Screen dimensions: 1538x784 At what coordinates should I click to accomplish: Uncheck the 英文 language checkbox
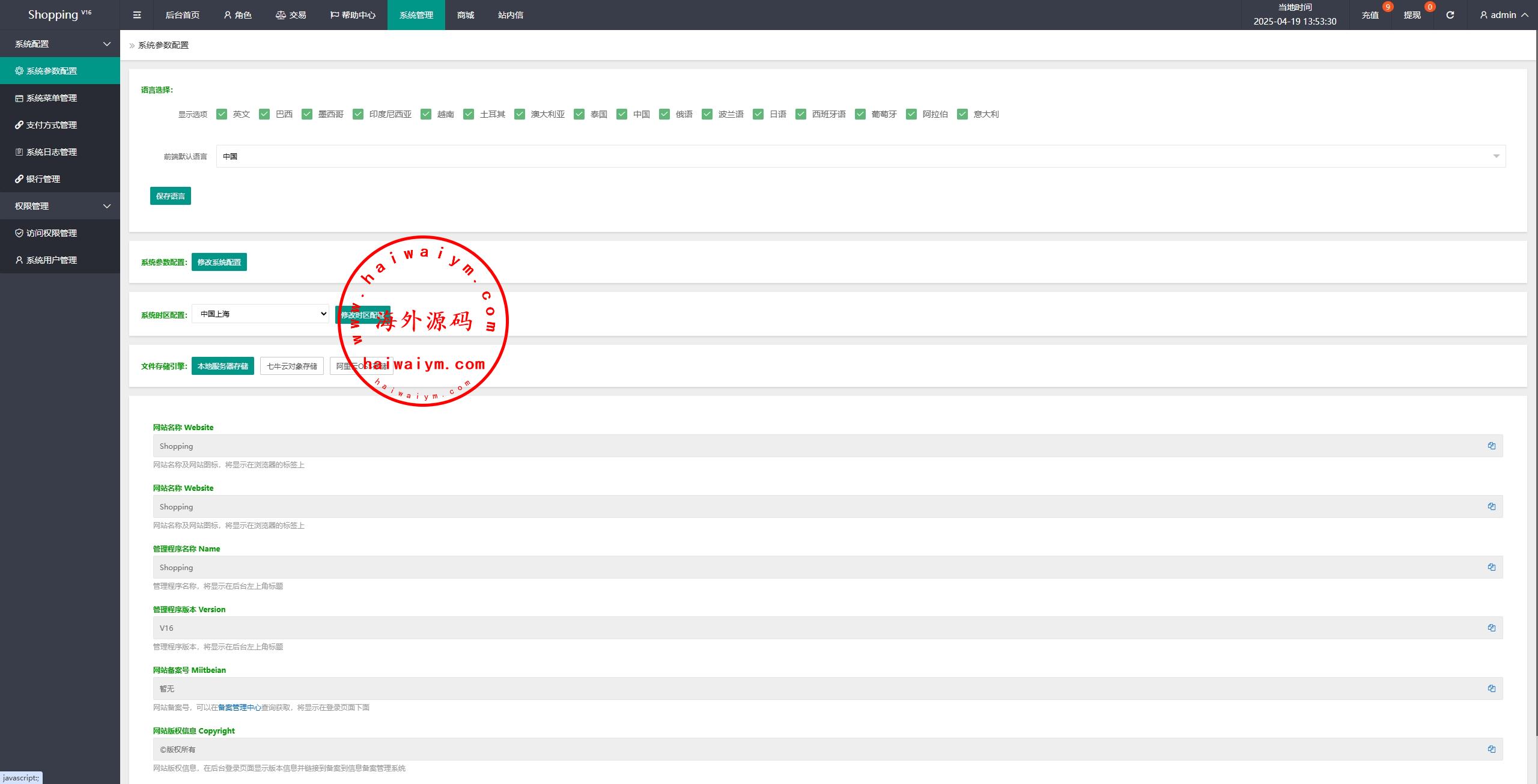click(x=222, y=114)
